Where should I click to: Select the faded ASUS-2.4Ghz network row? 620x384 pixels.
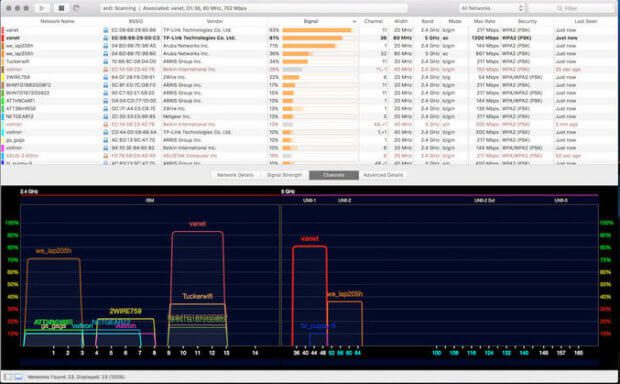pos(309,156)
